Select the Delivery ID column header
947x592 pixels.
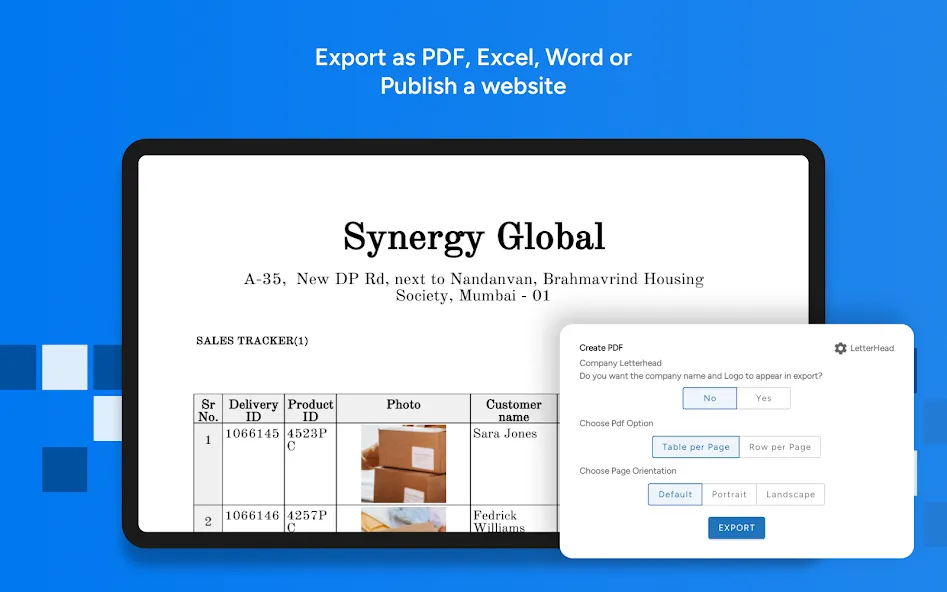point(253,410)
